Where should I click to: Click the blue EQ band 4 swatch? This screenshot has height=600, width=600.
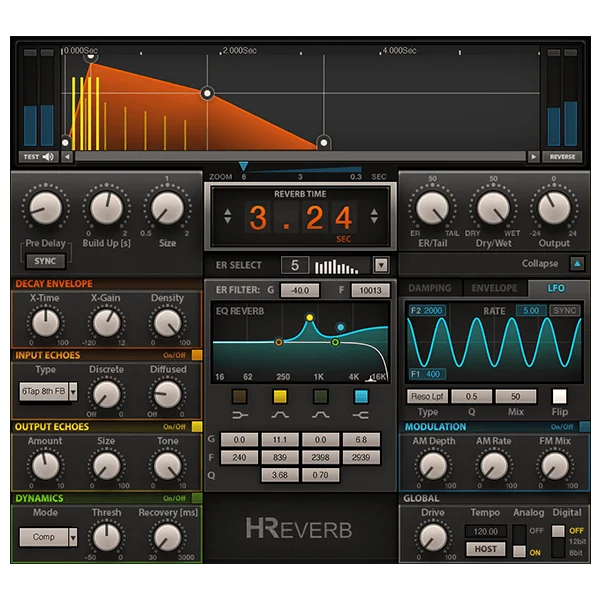(x=361, y=397)
